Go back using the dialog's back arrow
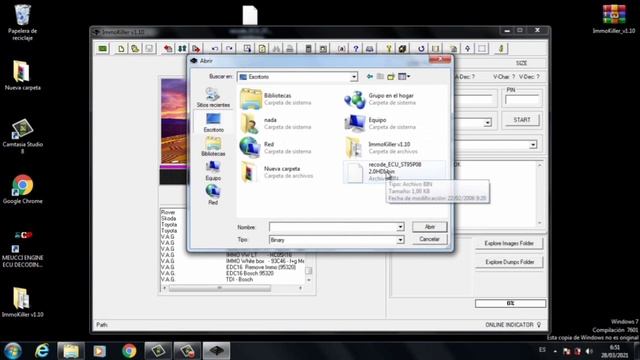The image size is (640, 360). pos(370,76)
